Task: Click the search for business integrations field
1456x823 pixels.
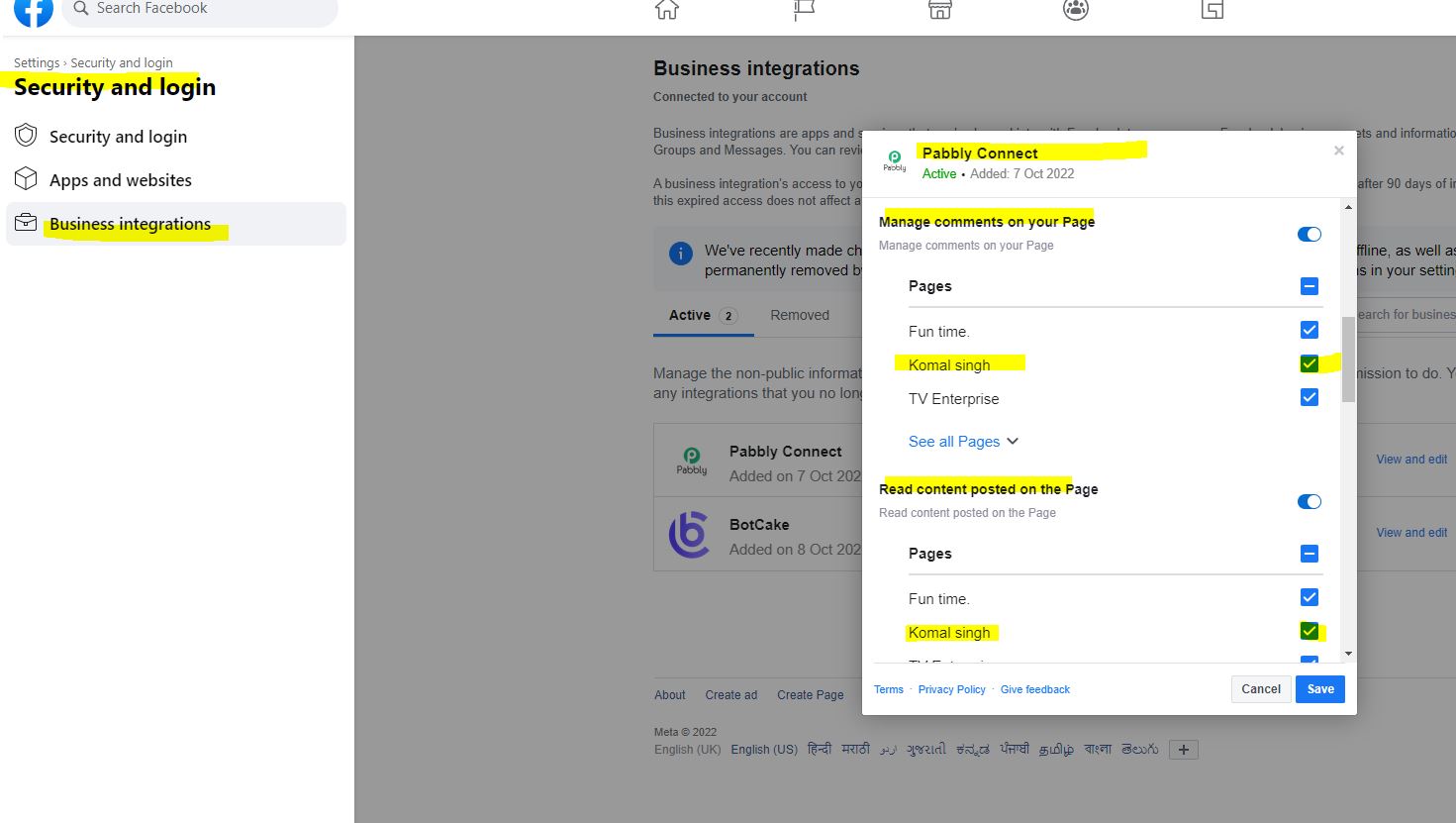Action: (x=1406, y=315)
